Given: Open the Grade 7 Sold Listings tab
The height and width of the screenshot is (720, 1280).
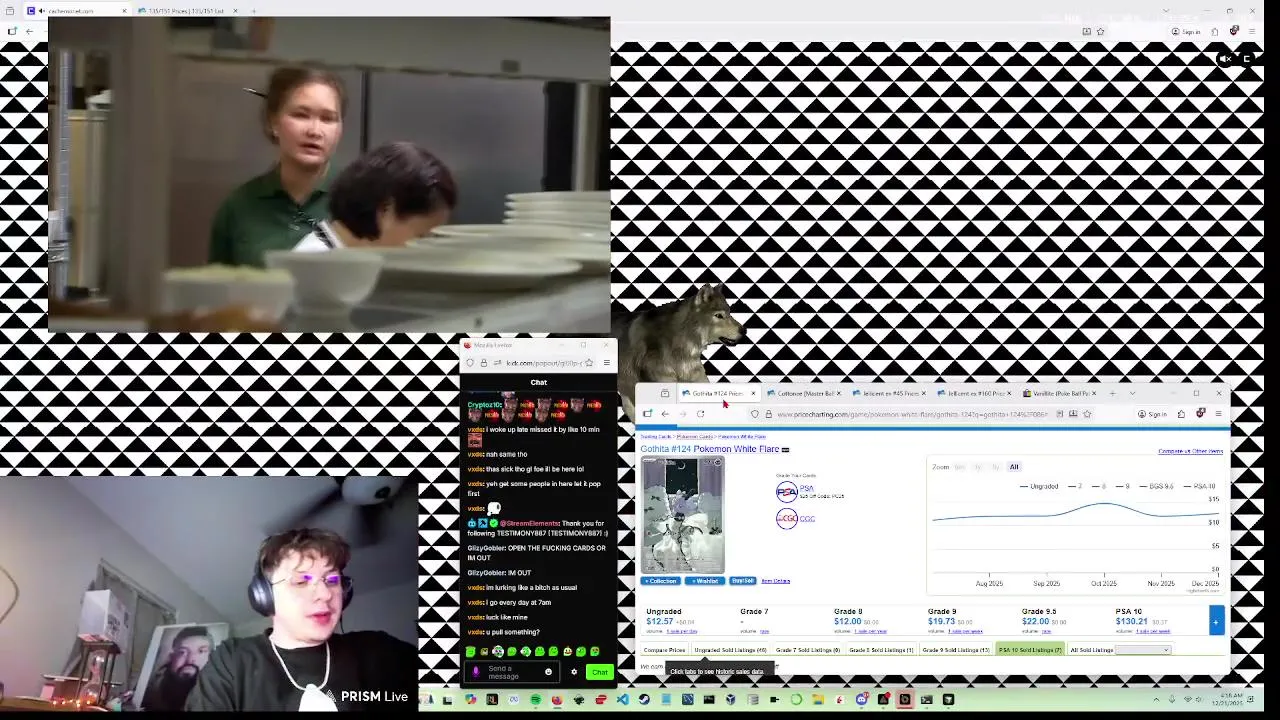Looking at the screenshot, I should click(808, 650).
